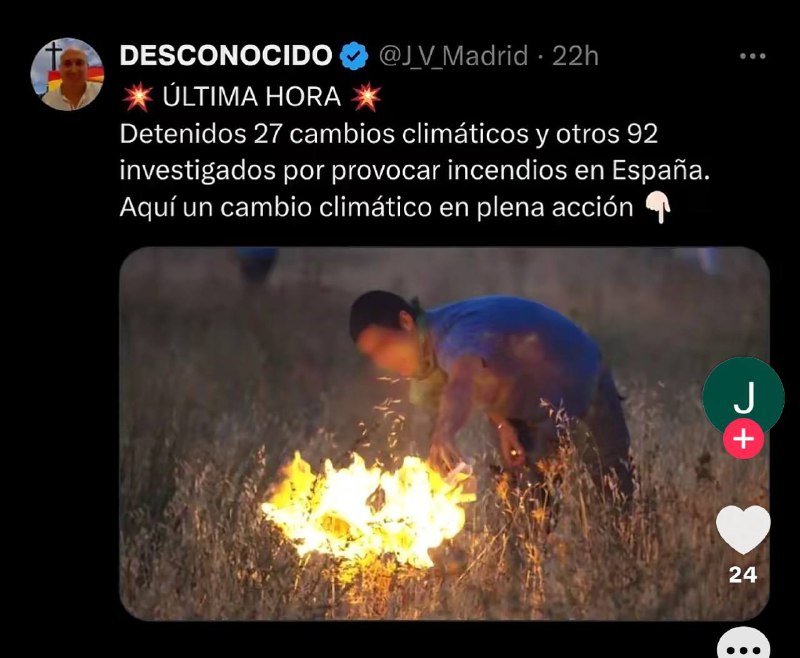
Task: Open the green J creator avatar
Action: coord(743,397)
